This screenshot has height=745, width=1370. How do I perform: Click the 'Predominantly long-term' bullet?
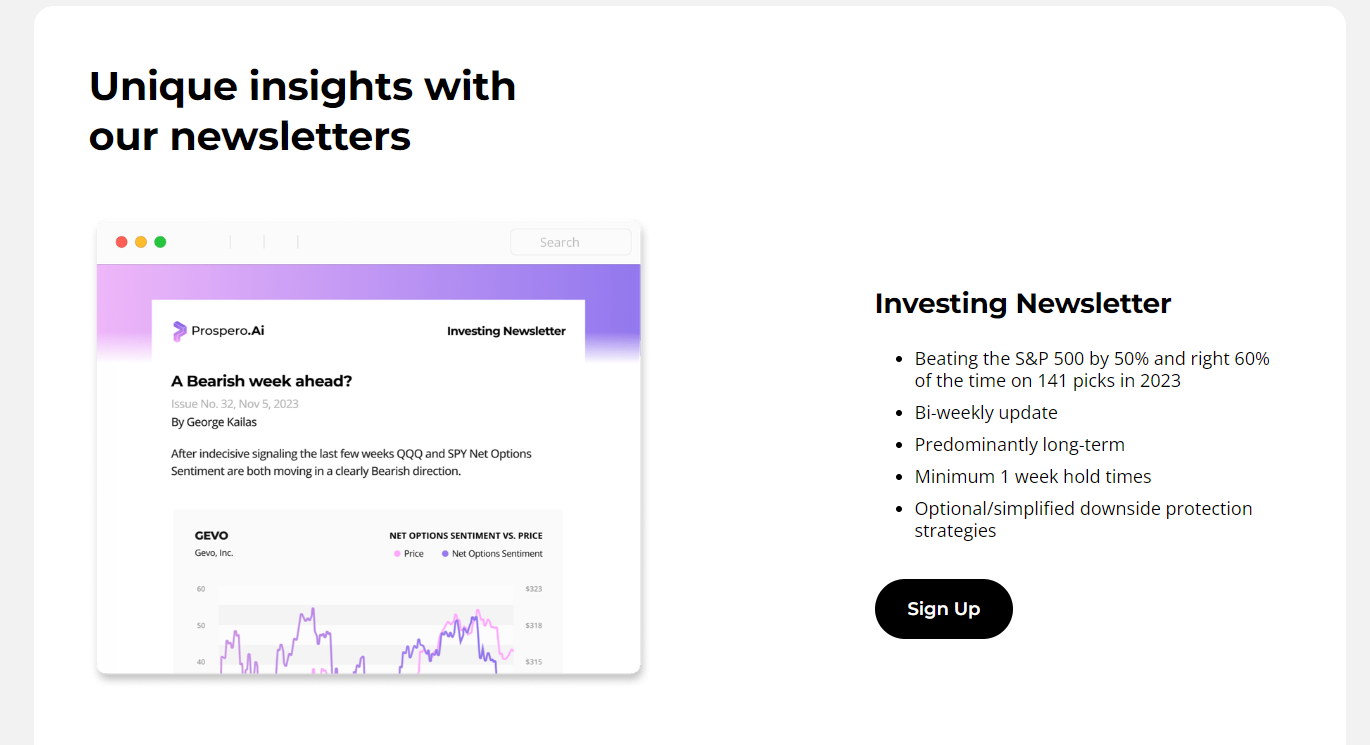(1019, 444)
